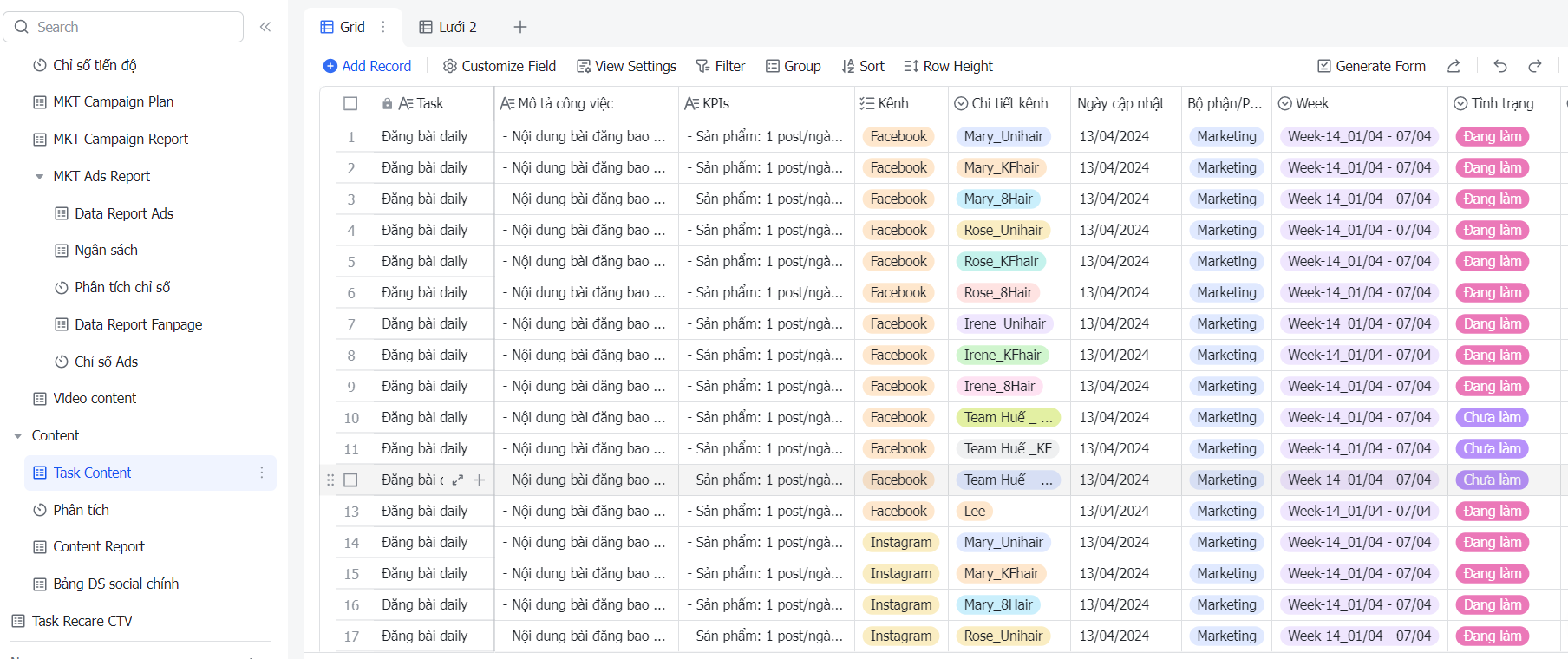Image resolution: width=1568 pixels, height=659 pixels.
Task: Click the Task column lock icon
Action: point(388,104)
